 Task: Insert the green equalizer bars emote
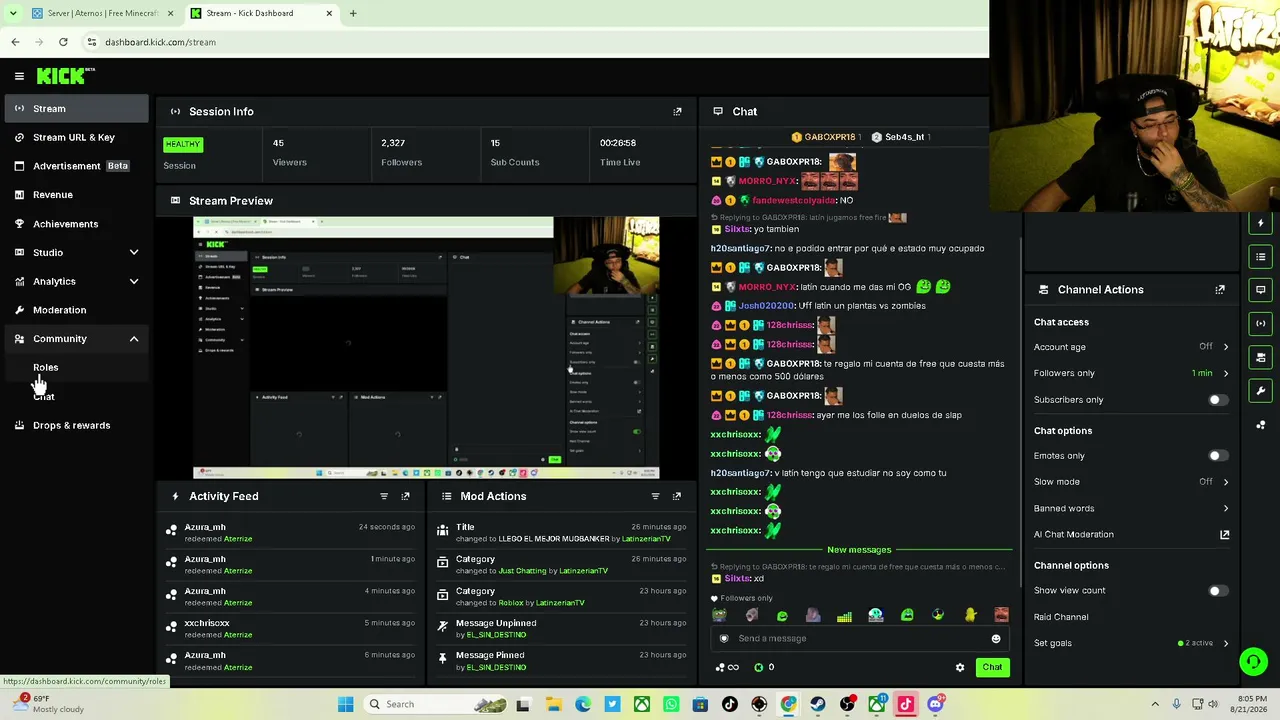tap(844, 615)
